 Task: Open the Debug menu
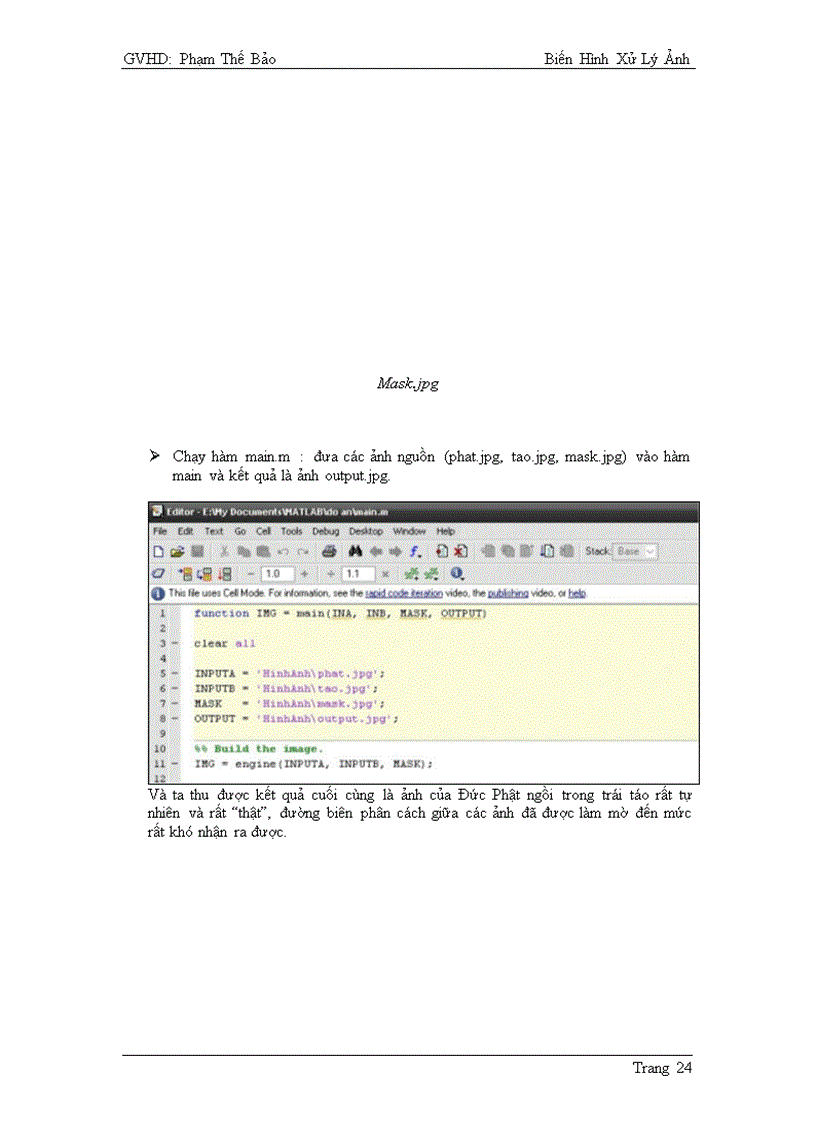click(x=325, y=531)
